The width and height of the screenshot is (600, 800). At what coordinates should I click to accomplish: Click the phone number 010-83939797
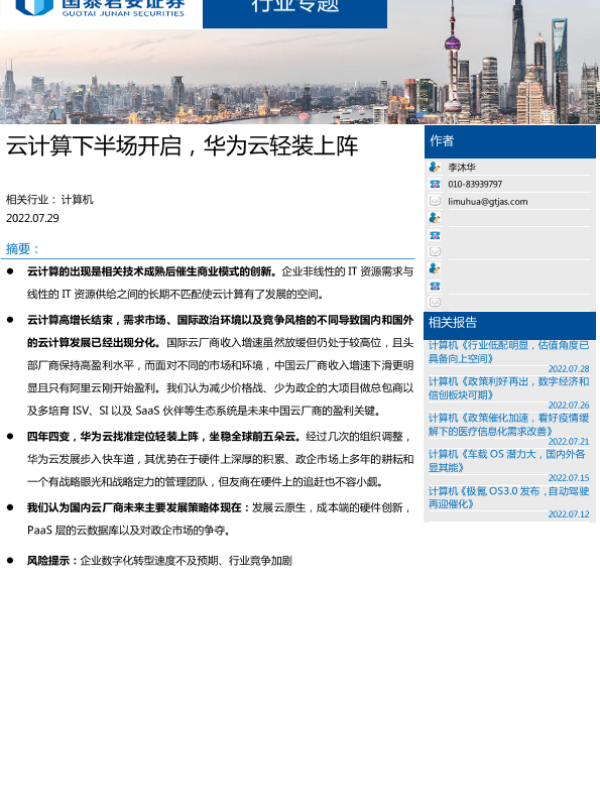click(475, 185)
